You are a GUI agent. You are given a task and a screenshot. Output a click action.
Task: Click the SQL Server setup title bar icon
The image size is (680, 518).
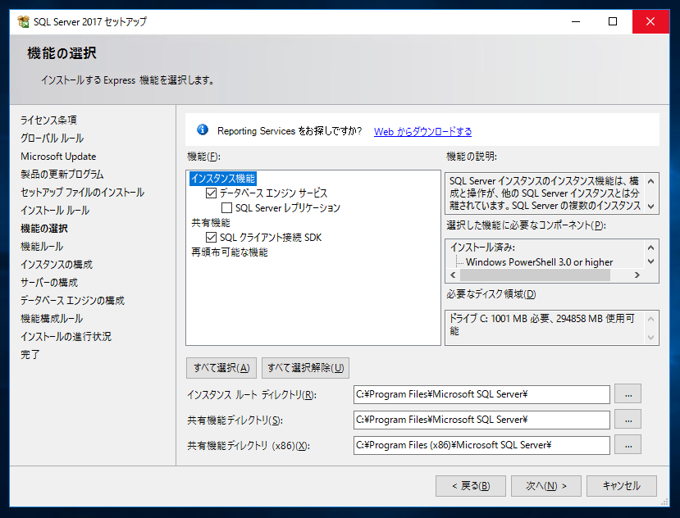(23, 21)
